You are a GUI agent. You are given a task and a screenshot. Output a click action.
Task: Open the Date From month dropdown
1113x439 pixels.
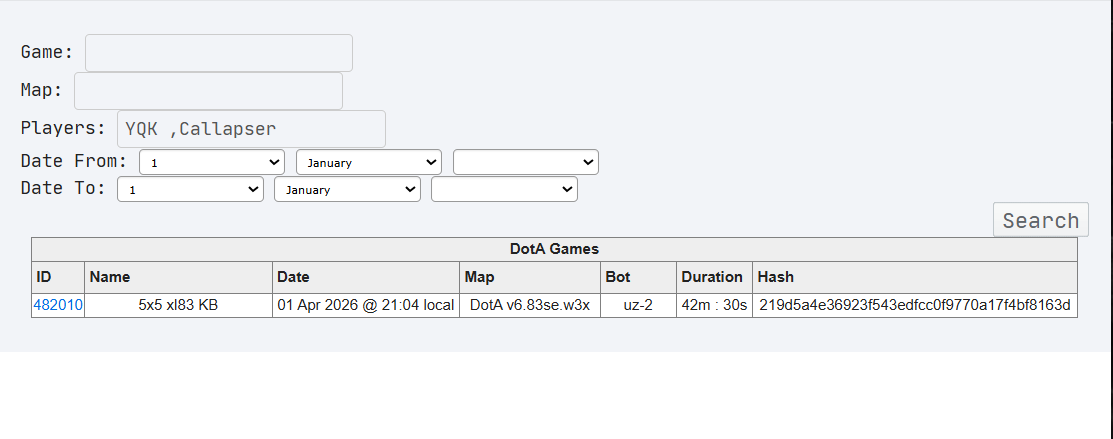point(369,162)
